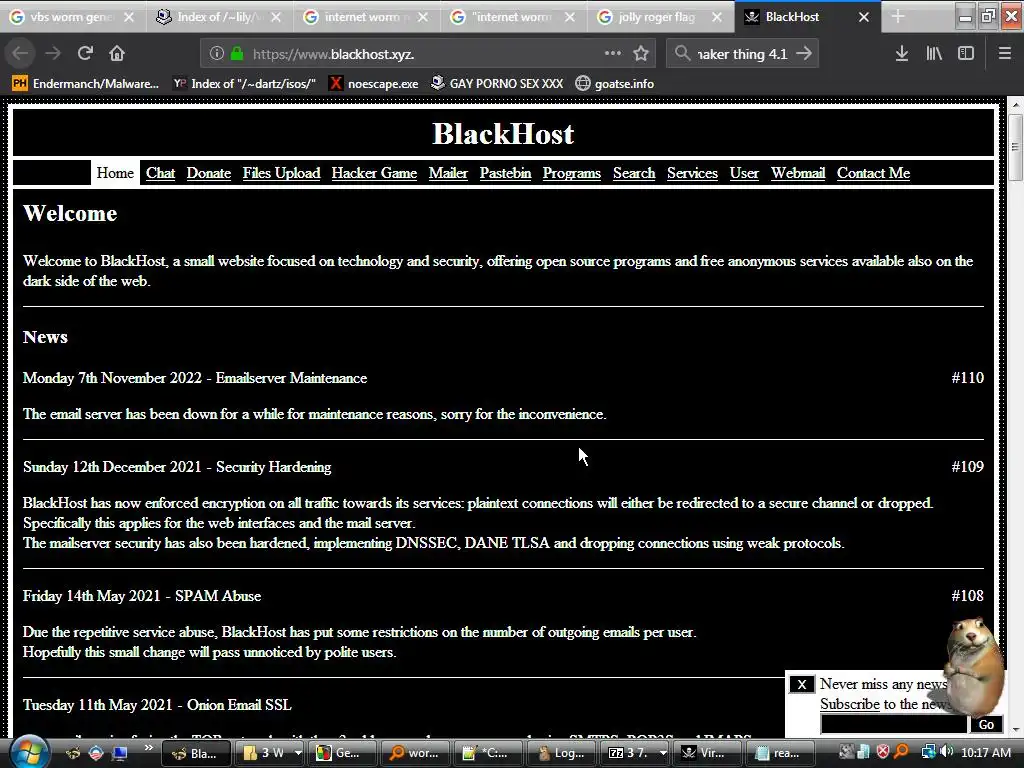Submit search with the arrow button
The height and width of the screenshot is (768, 1024).
coord(804,54)
